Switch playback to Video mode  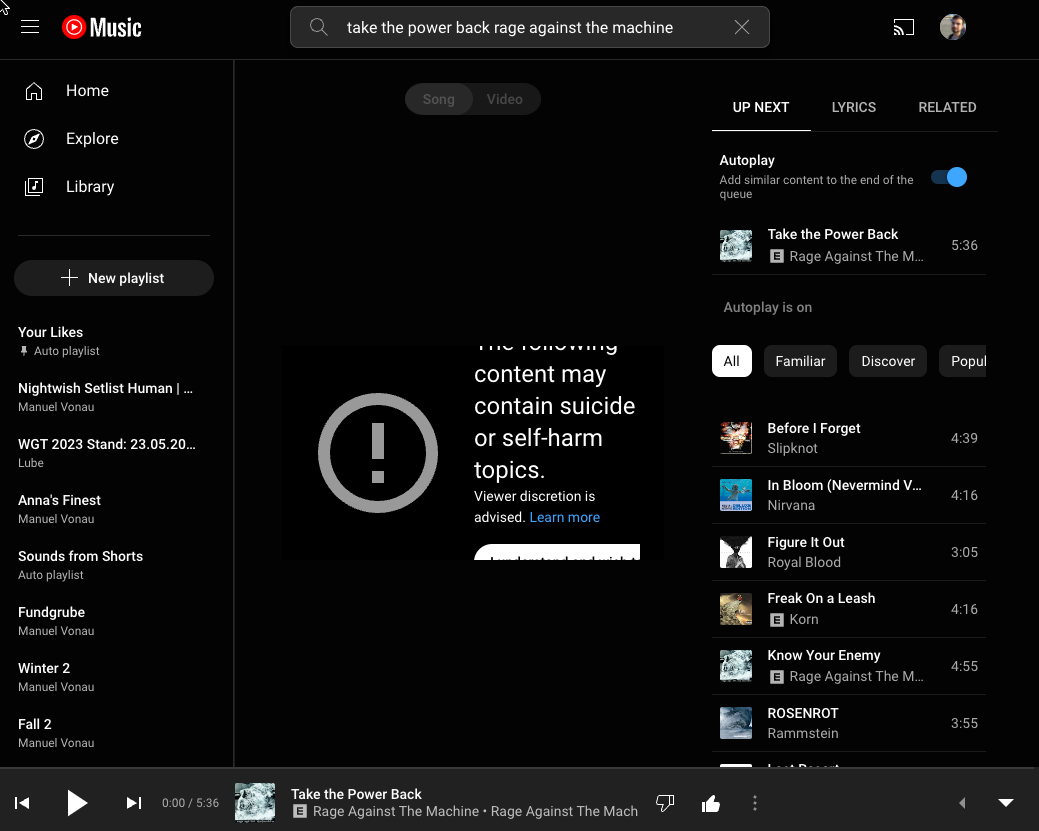pyautogui.click(x=504, y=99)
